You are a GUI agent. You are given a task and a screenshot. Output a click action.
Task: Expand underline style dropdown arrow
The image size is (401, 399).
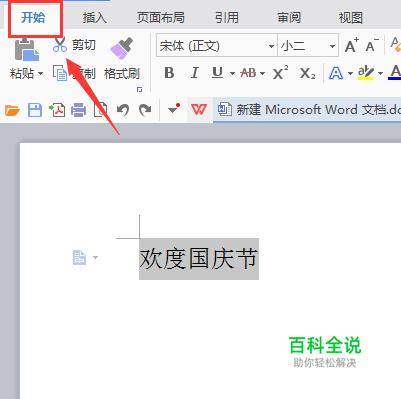click(x=232, y=73)
